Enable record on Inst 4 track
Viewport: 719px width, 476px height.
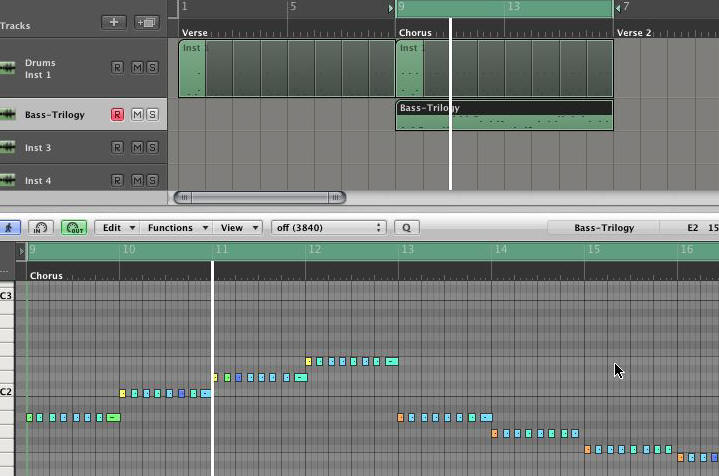click(117, 180)
